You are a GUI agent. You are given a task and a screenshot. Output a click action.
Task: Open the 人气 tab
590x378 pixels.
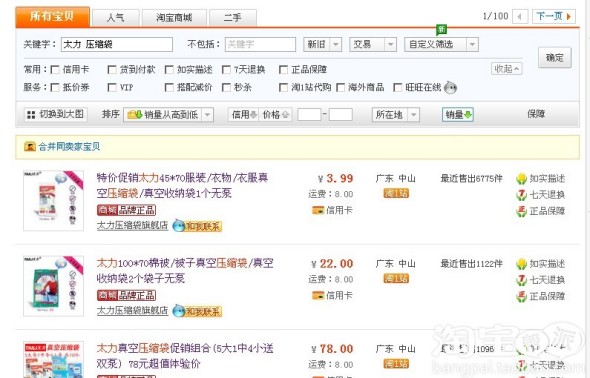click(116, 18)
